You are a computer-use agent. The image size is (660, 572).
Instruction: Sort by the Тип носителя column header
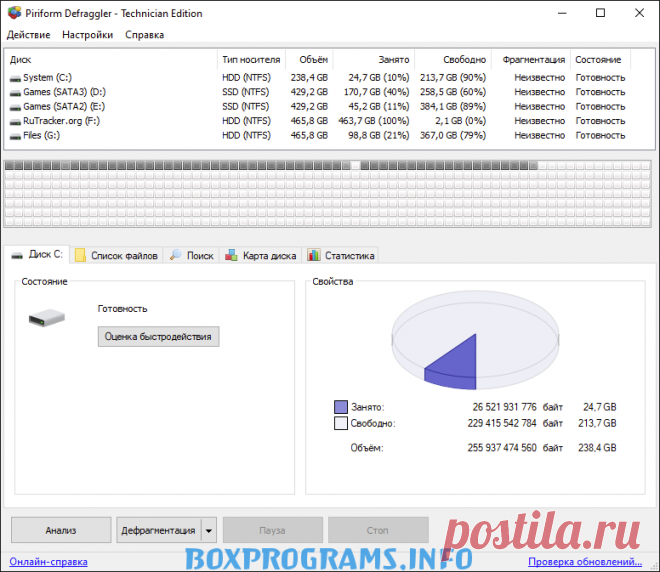[251, 60]
